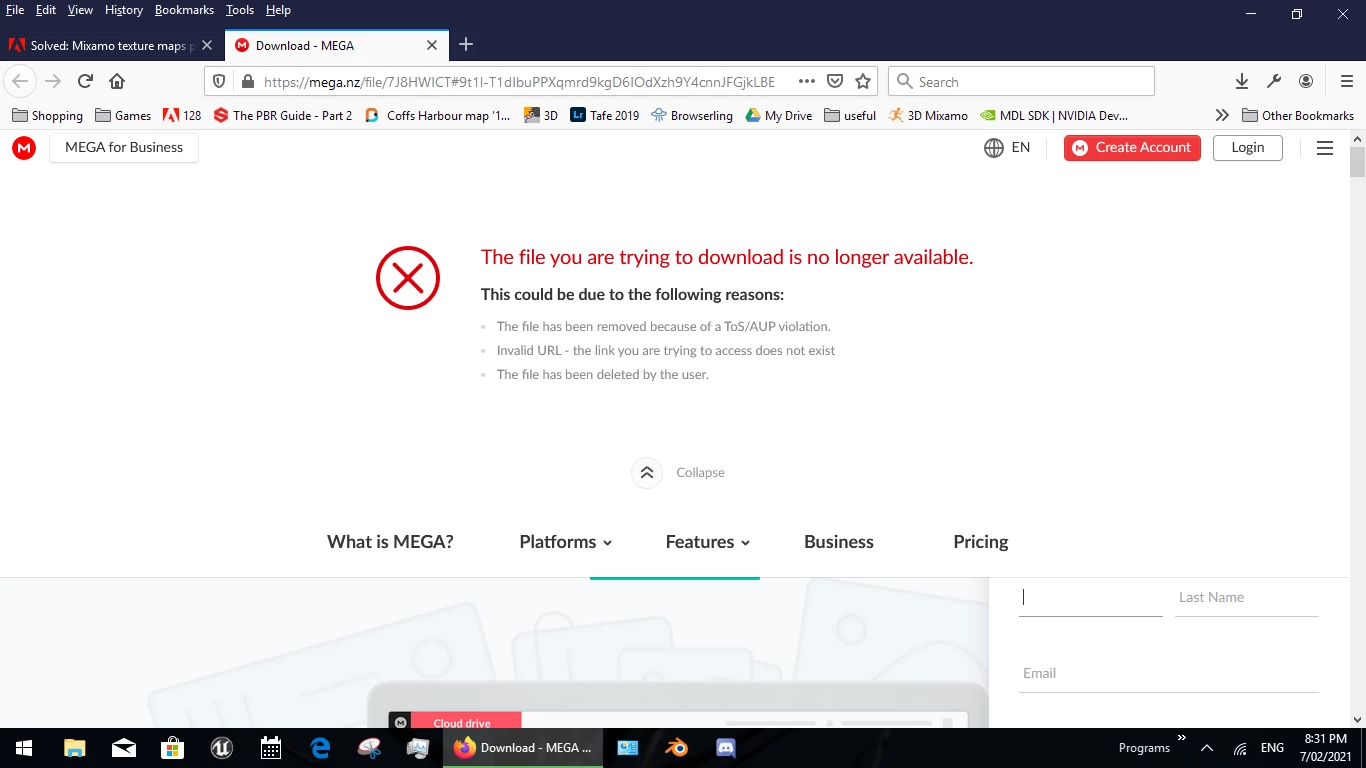This screenshot has height=768, width=1366.
Task: Open Mail app from taskbar
Action: (124, 748)
